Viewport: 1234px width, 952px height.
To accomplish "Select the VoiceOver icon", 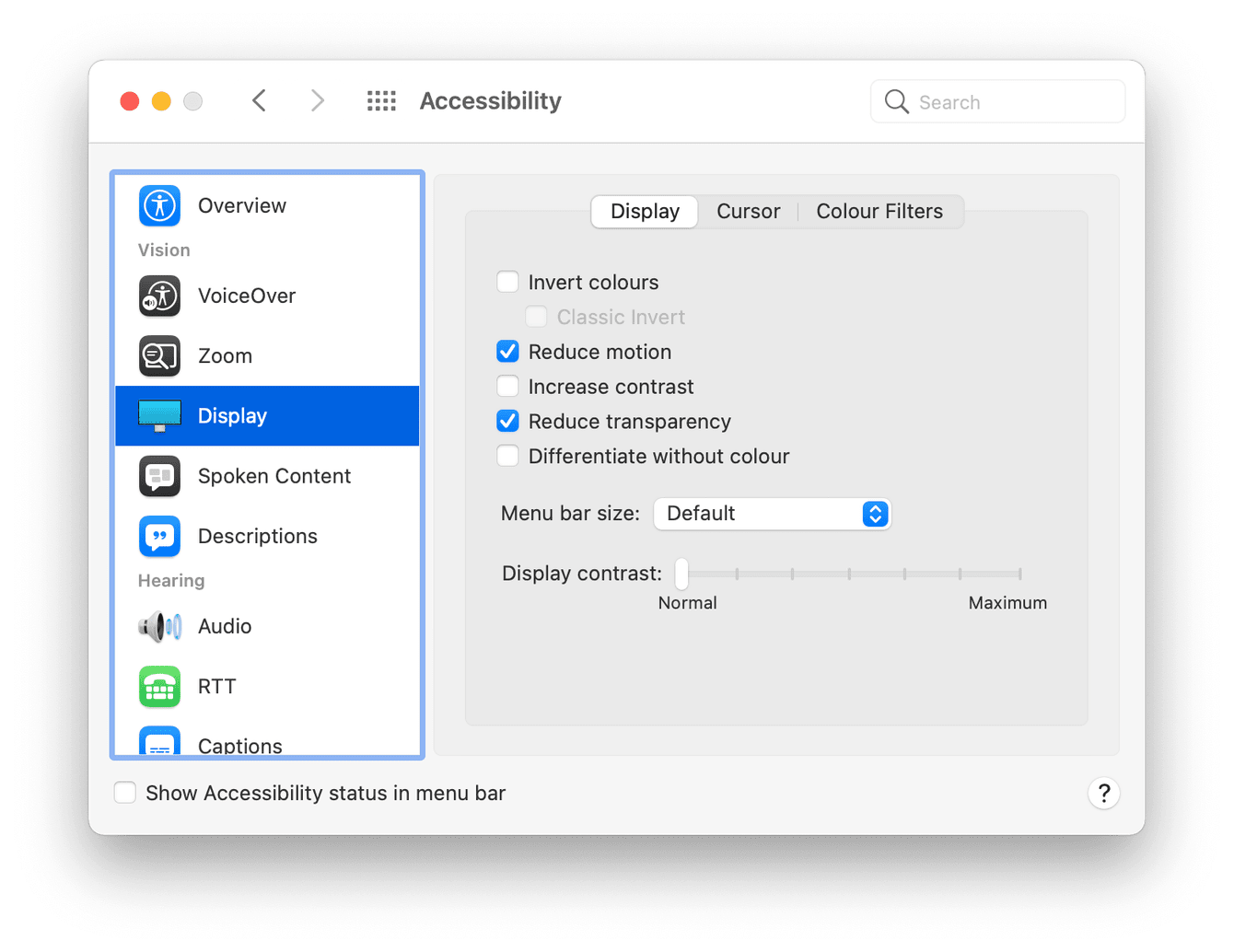I will [x=159, y=296].
